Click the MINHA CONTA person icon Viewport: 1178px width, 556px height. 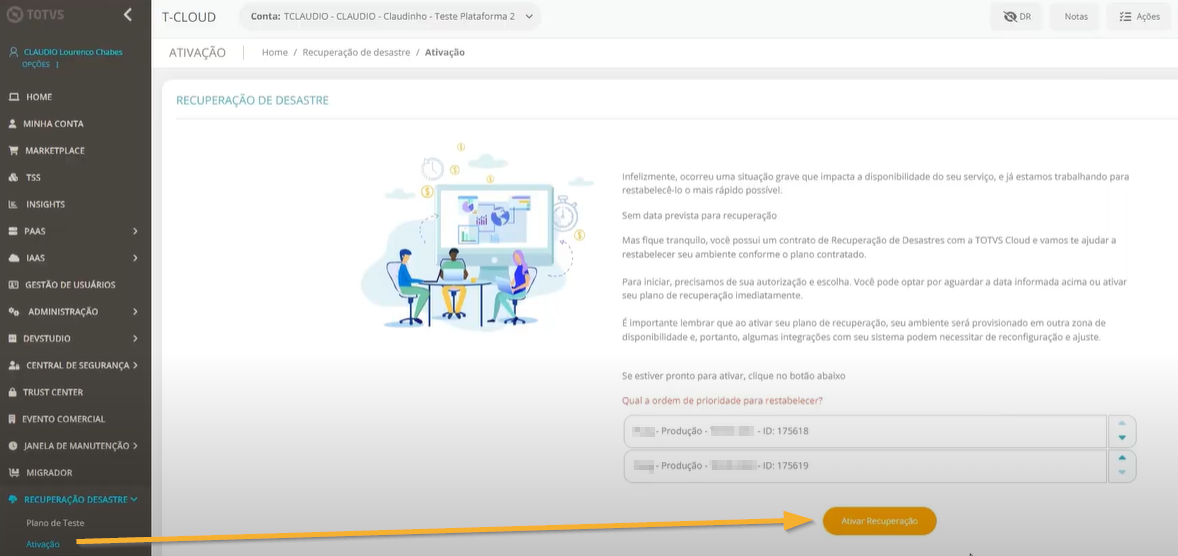(13, 124)
